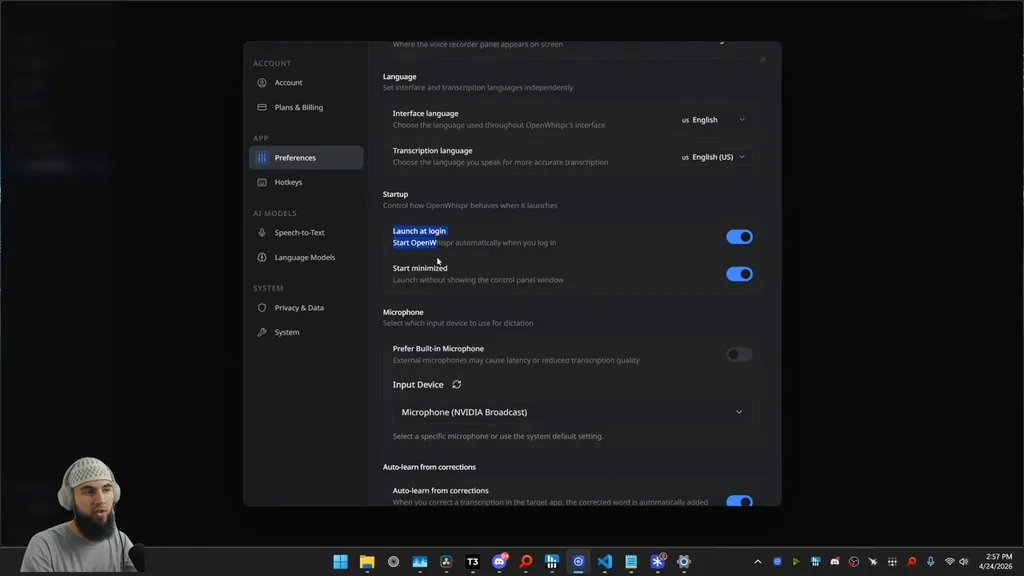This screenshot has width=1024, height=576.
Task: Select System in the settings sidebar
Action: click(x=306, y=332)
